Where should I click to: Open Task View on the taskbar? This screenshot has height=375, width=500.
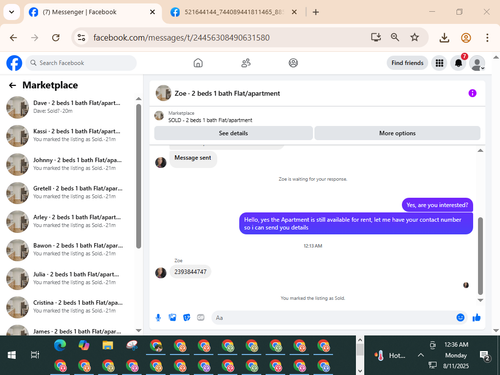coord(35,355)
